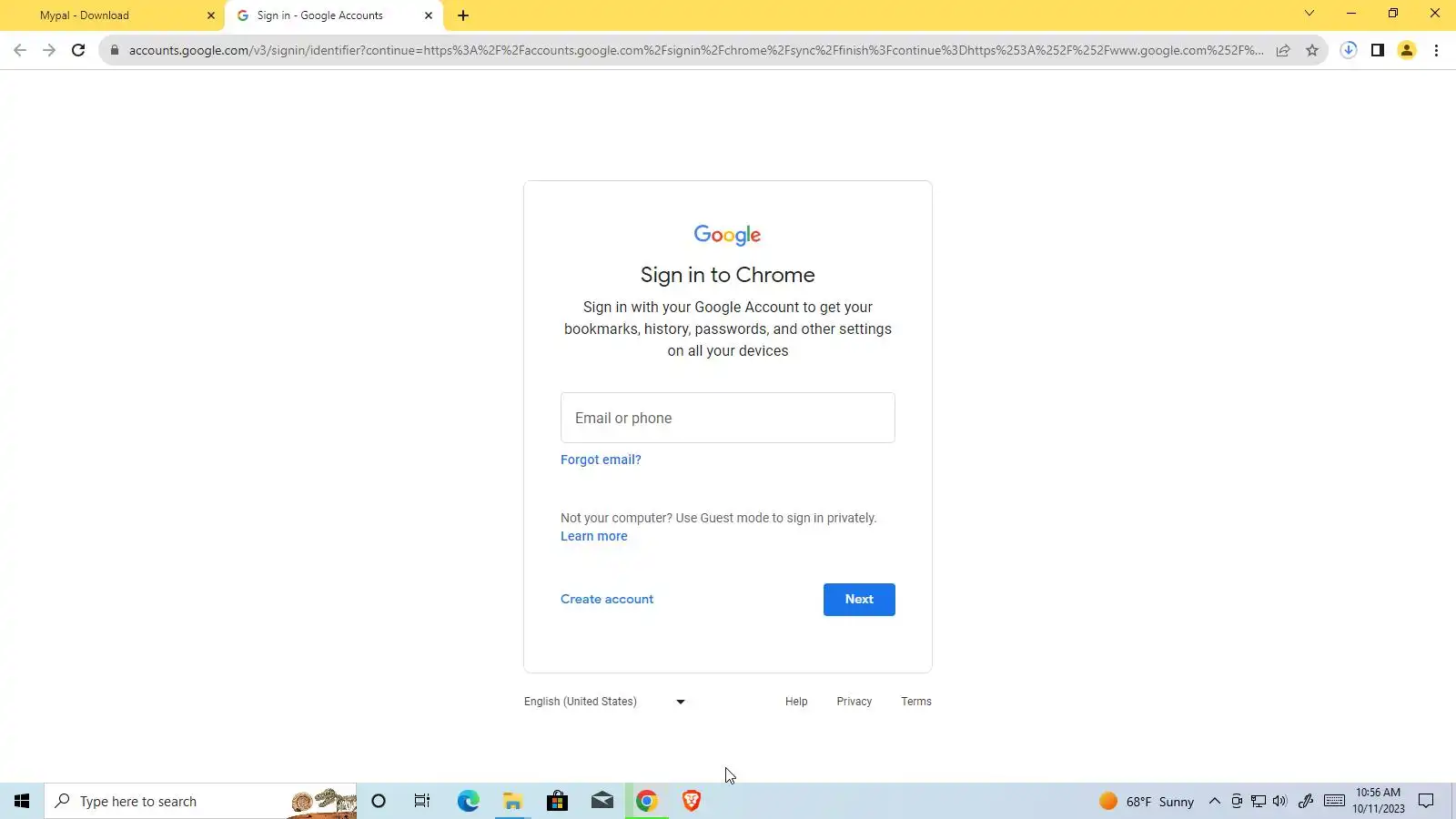The image size is (1456, 819).
Task: Bookmark this tab with star icon
Action: 1312,50
